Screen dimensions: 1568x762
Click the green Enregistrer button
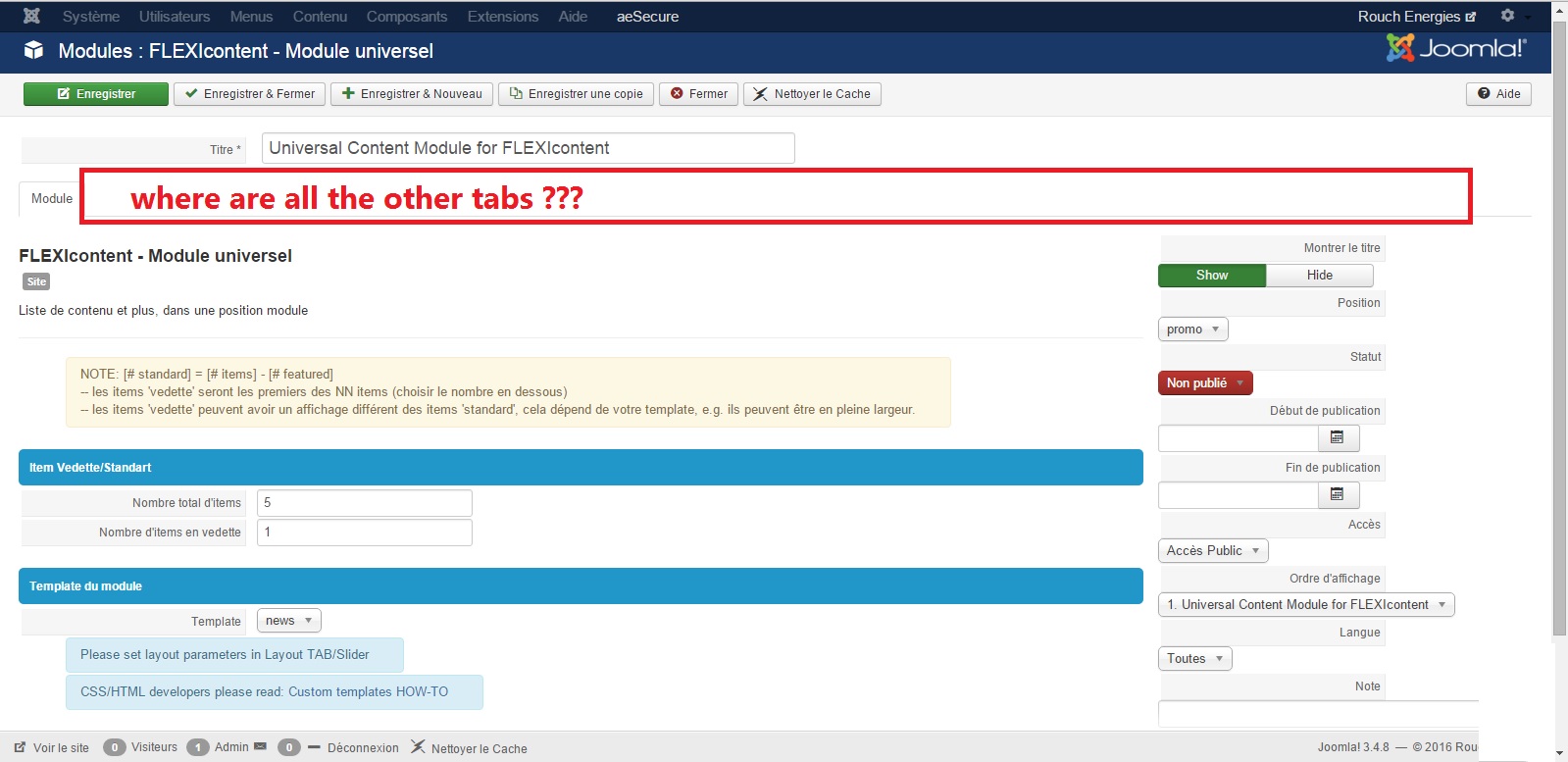tap(96, 94)
